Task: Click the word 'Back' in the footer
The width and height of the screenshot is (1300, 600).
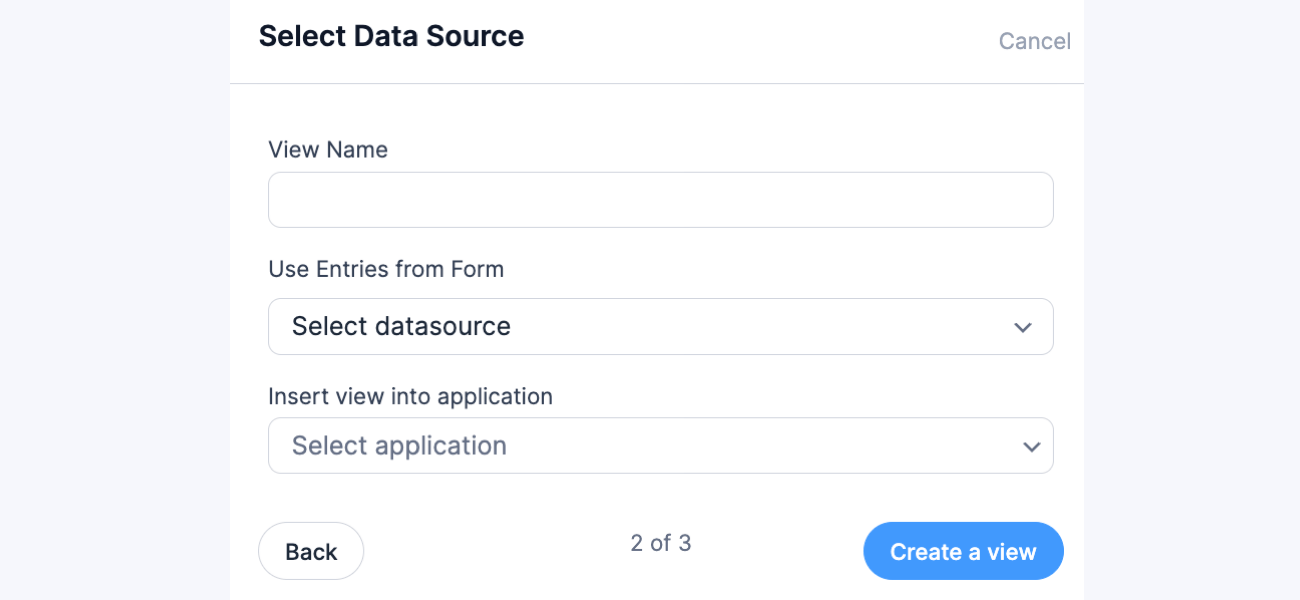Action: 311,552
